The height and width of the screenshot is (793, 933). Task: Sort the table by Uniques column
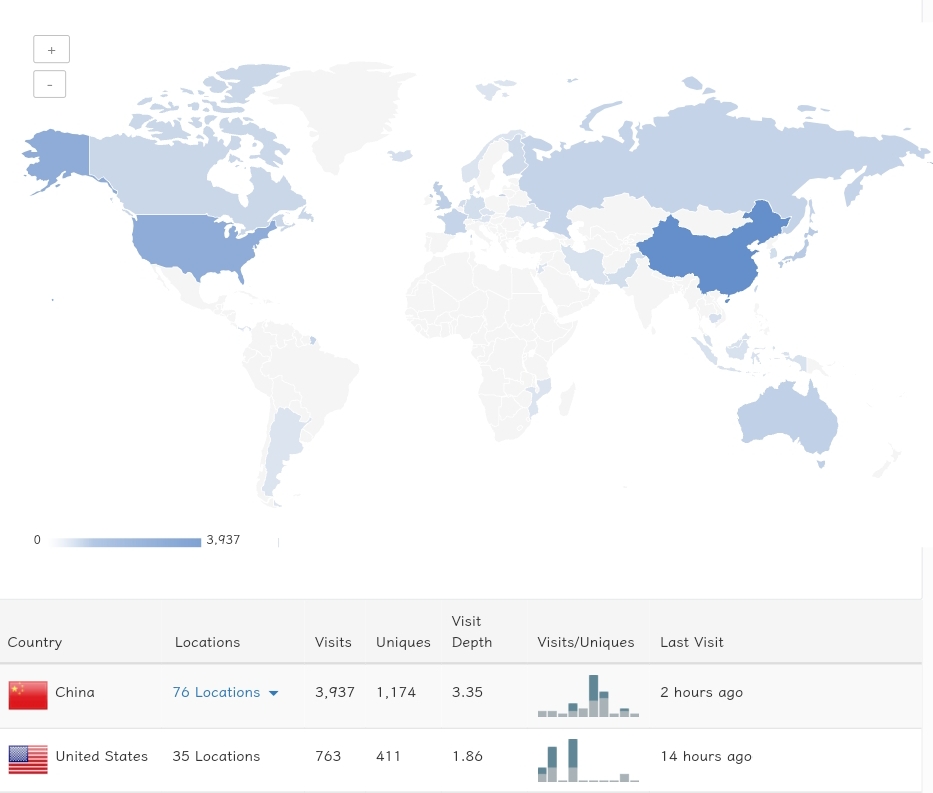(402, 641)
